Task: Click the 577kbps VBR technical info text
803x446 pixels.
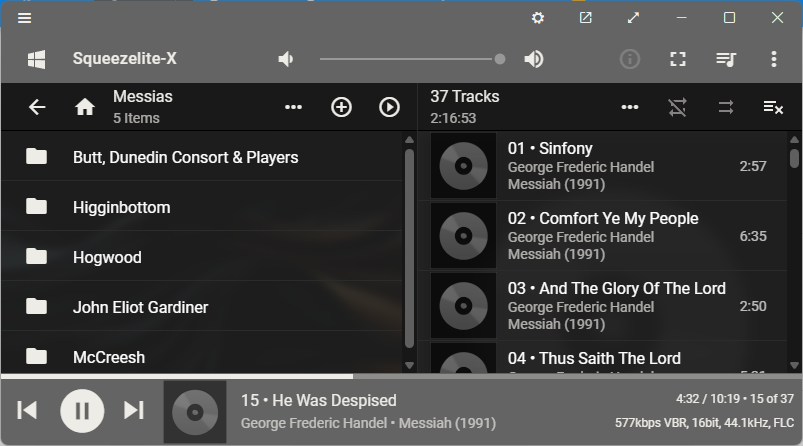Action: [x=704, y=423]
